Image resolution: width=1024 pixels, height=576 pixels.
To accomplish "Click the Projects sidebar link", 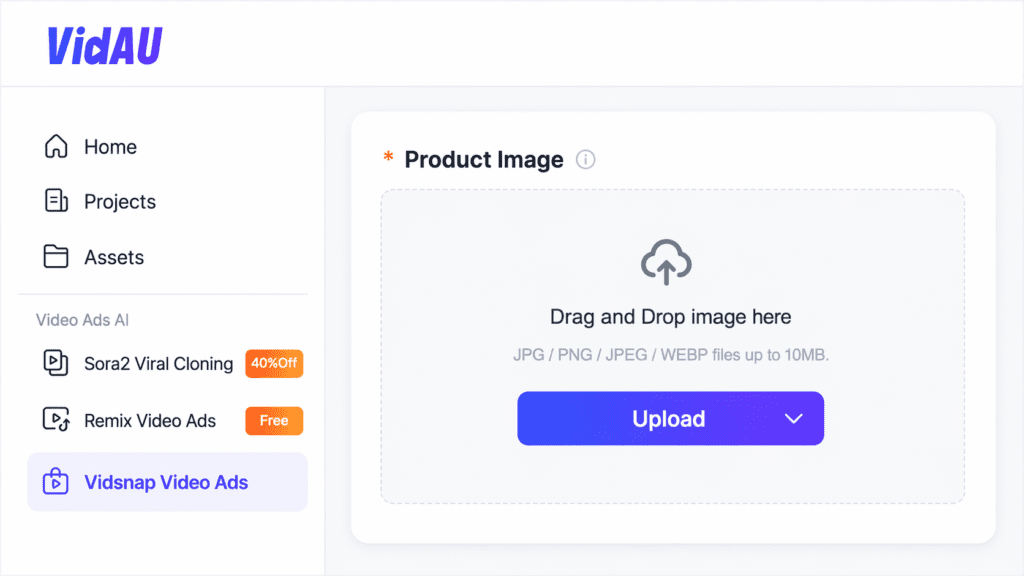I will pos(119,201).
